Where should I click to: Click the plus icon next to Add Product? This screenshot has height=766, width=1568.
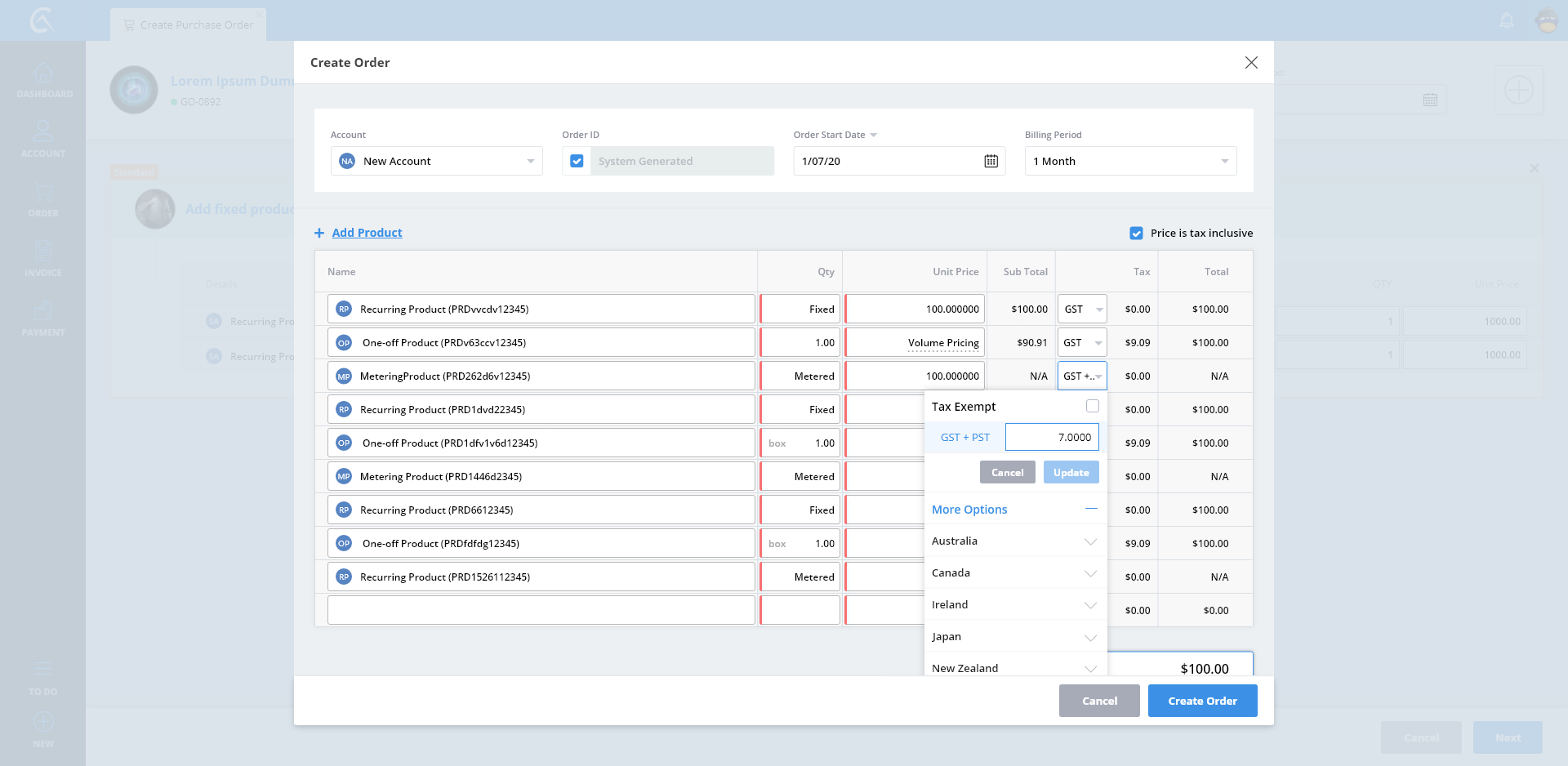tap(319, 234)
